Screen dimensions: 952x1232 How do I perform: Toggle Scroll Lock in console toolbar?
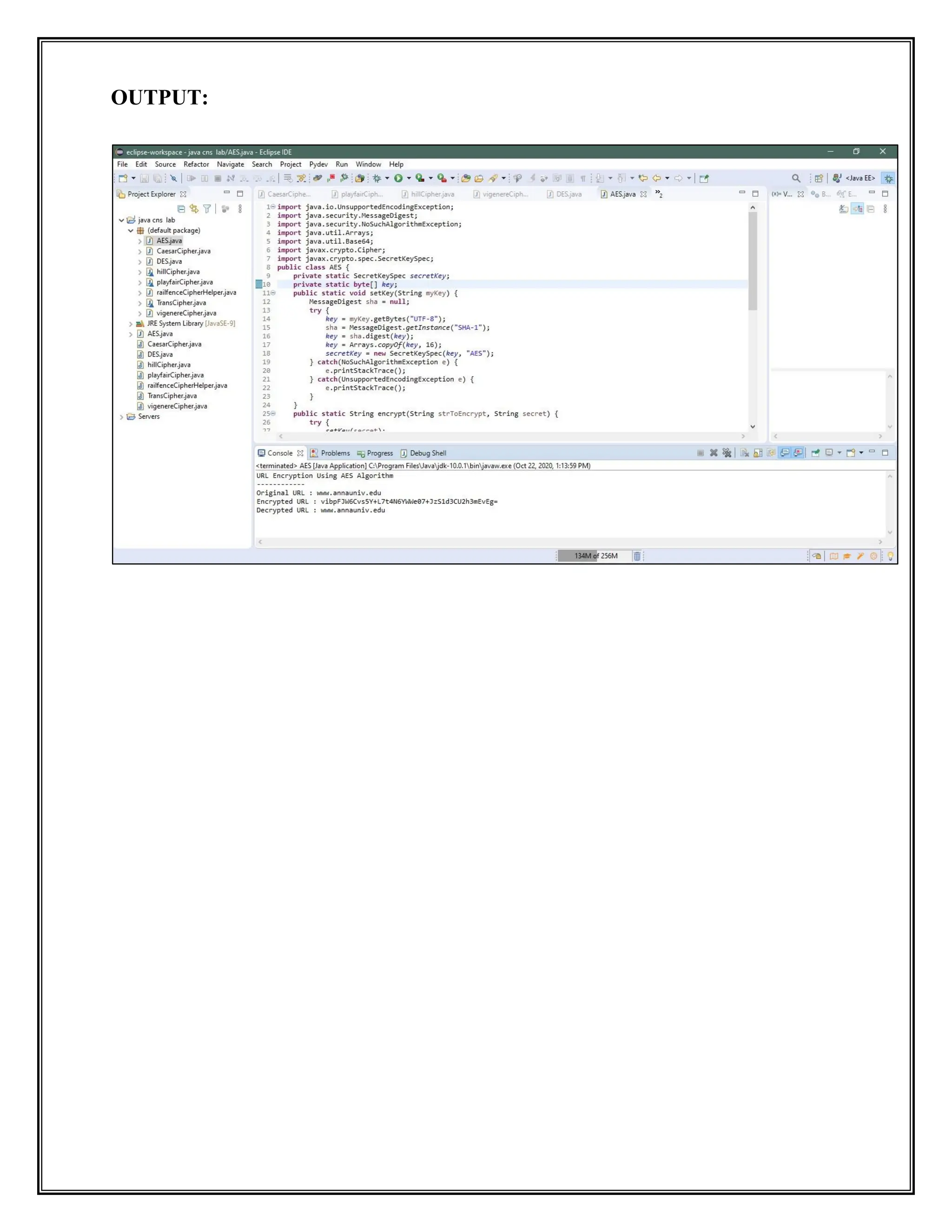[x=757, y=453]
